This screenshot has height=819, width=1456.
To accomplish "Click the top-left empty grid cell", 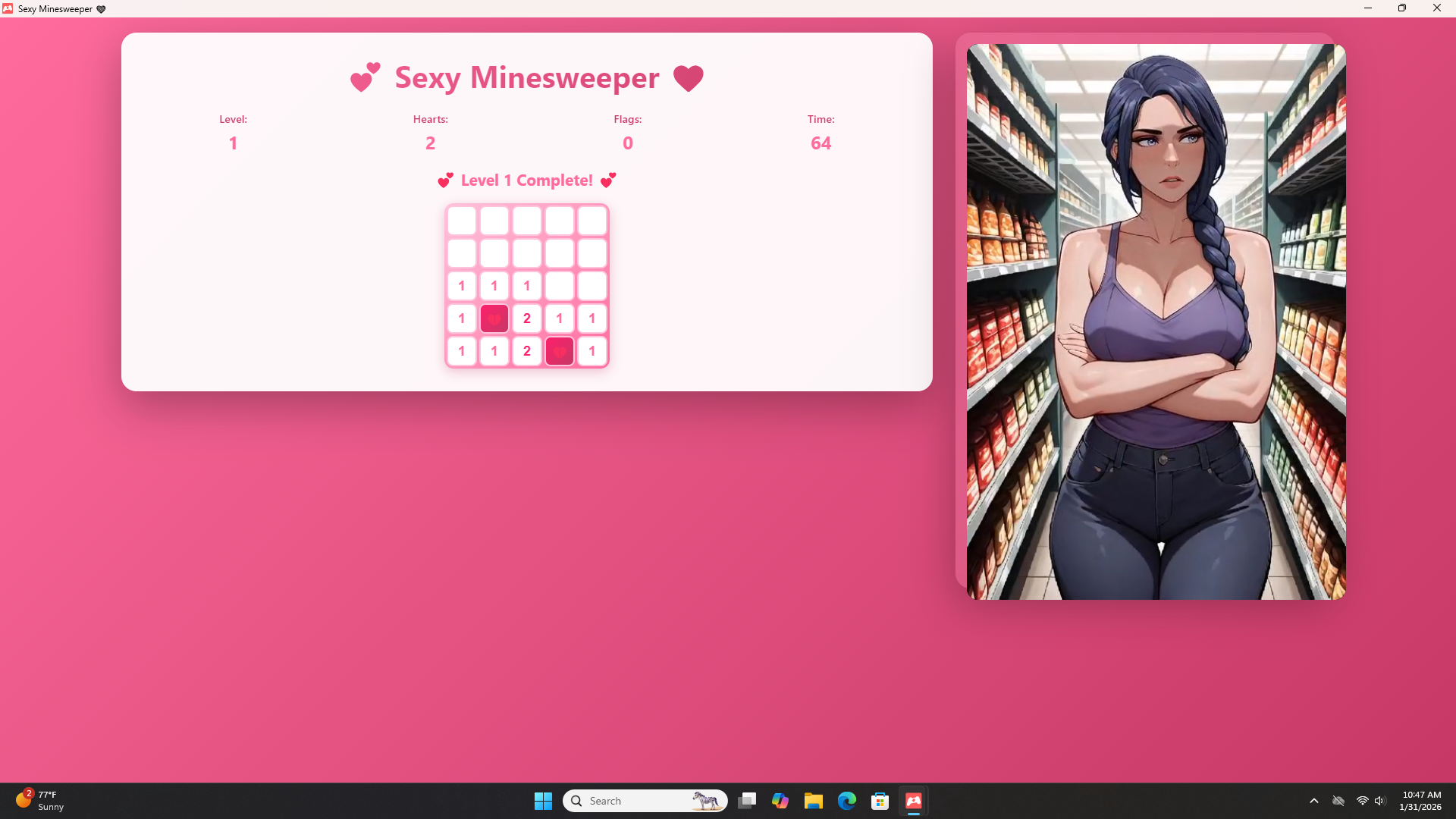I will 462,221.
